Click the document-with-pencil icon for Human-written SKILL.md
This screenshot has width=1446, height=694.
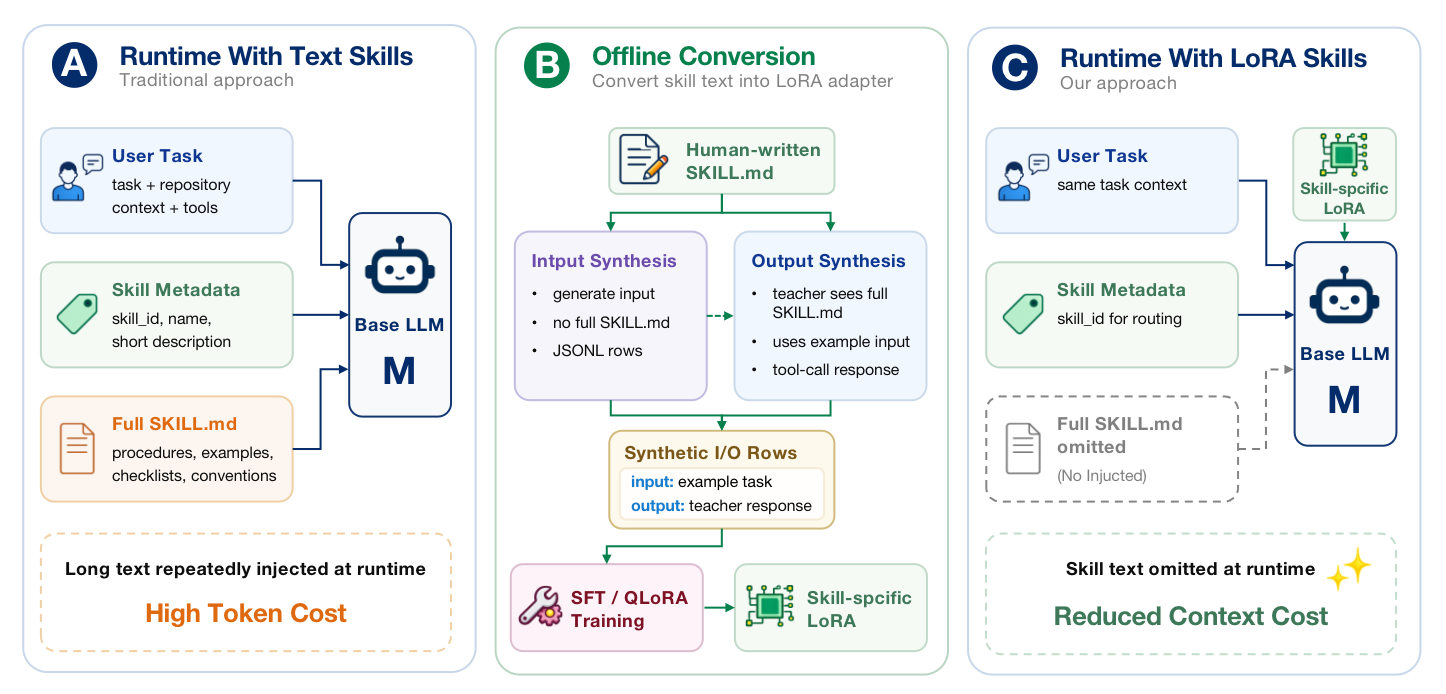click(x=643, y=161)
